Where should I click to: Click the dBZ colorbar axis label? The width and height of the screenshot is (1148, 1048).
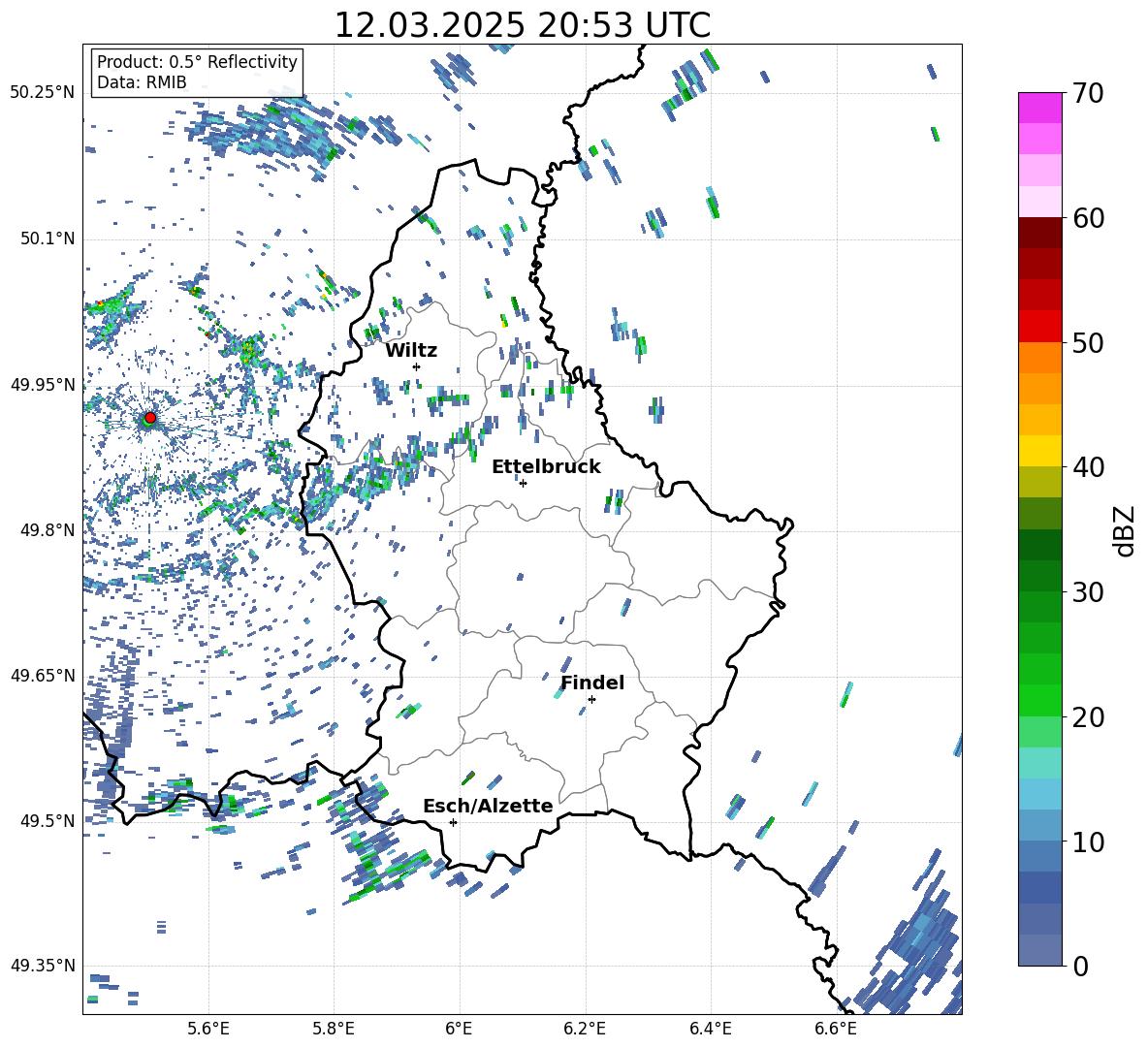pyautogui.click(x=1126, y=530)
